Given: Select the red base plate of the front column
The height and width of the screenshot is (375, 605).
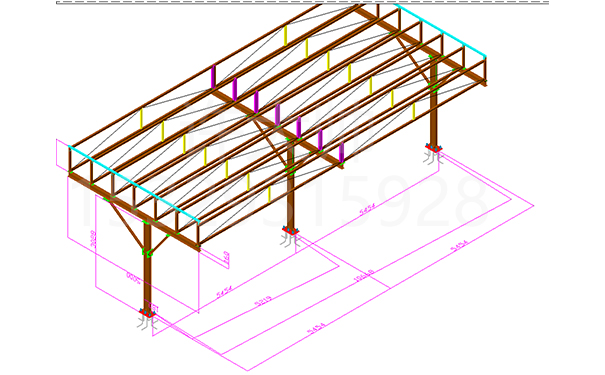Looking at the screenshot, I should click(147, 313).
